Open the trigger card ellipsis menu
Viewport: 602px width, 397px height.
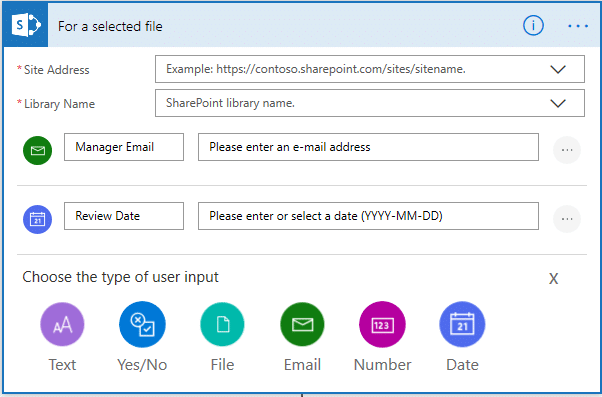(x=578, y=26)
